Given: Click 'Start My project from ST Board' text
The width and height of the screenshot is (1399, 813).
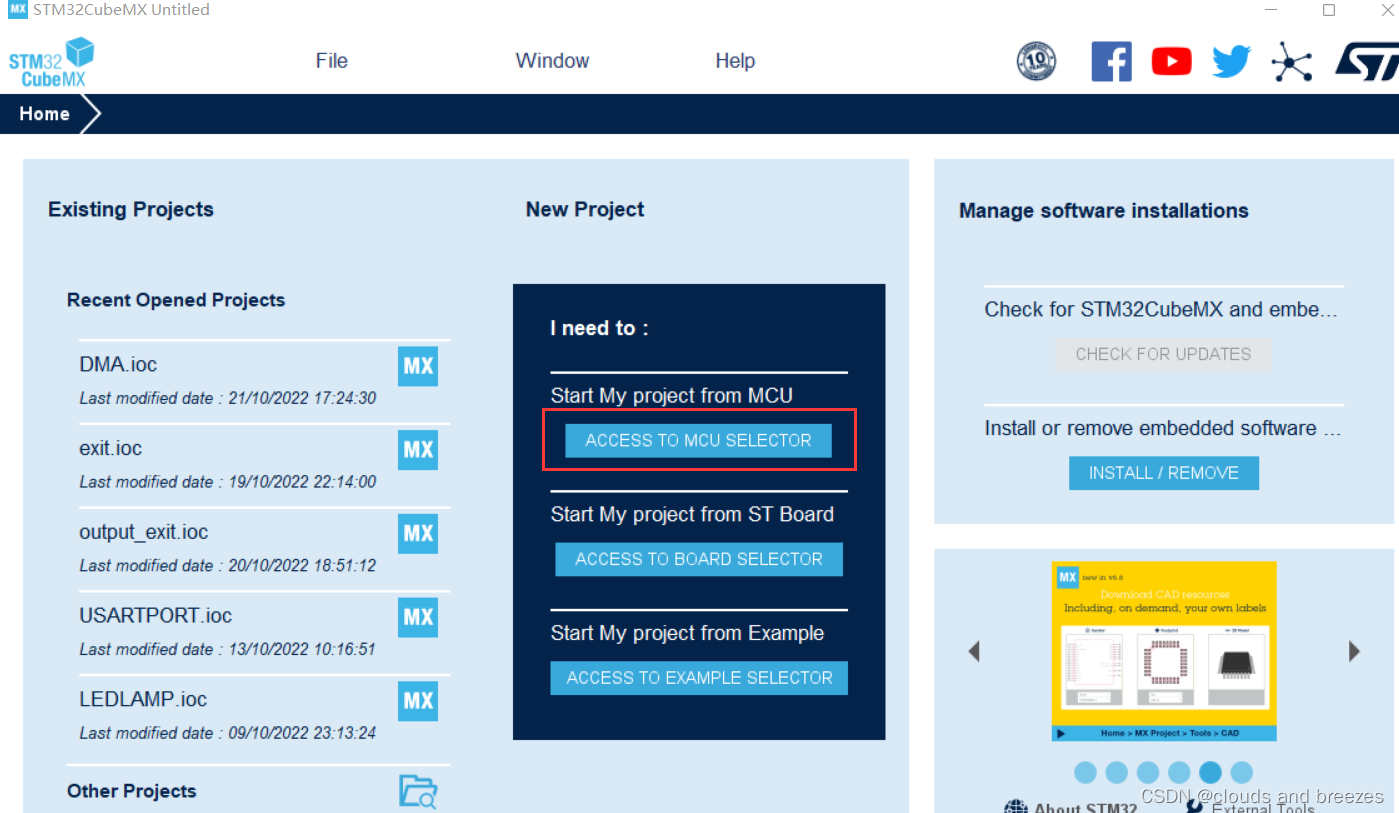Looking at the screenshot, I should pos(692,514).
